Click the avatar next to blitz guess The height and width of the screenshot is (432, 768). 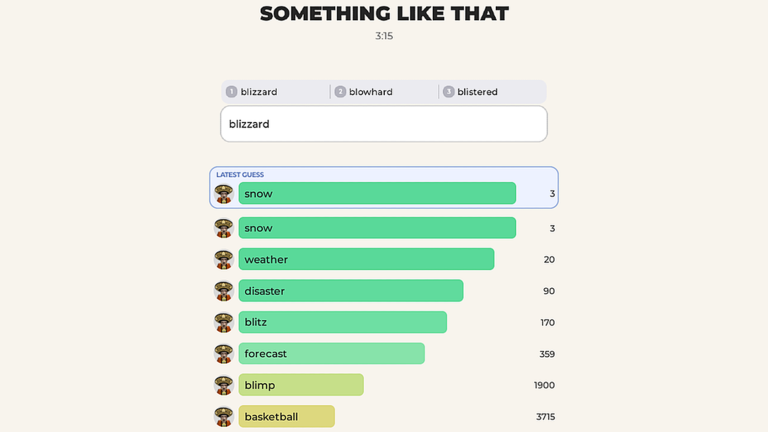(x=224, y=322)
